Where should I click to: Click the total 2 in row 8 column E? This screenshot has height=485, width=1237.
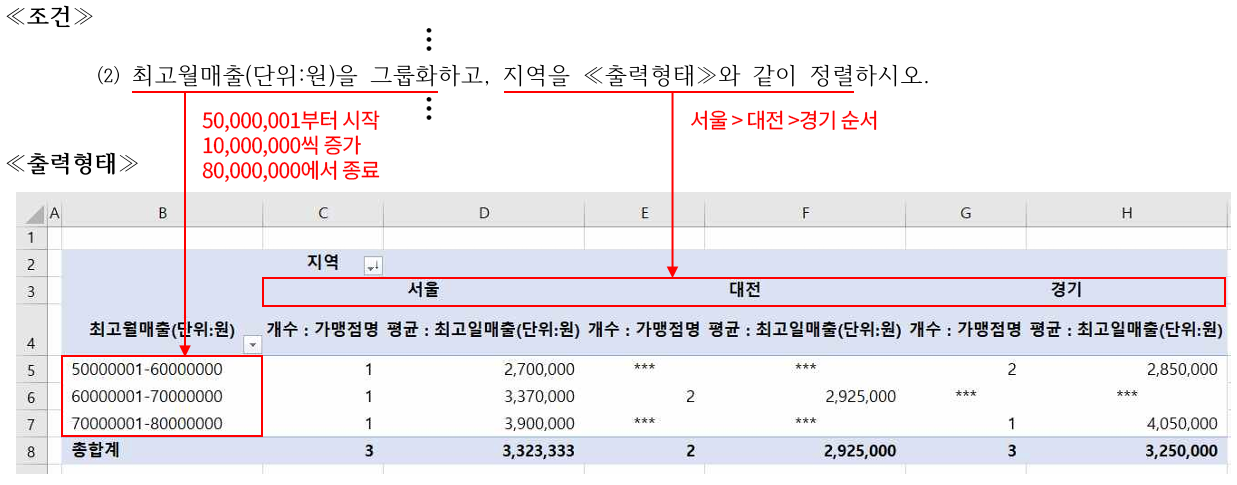[690, 451]
